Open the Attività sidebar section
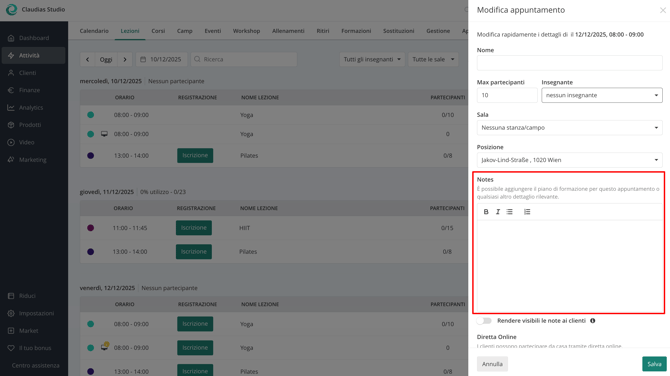The image size is (670, 376). point(34,56)
